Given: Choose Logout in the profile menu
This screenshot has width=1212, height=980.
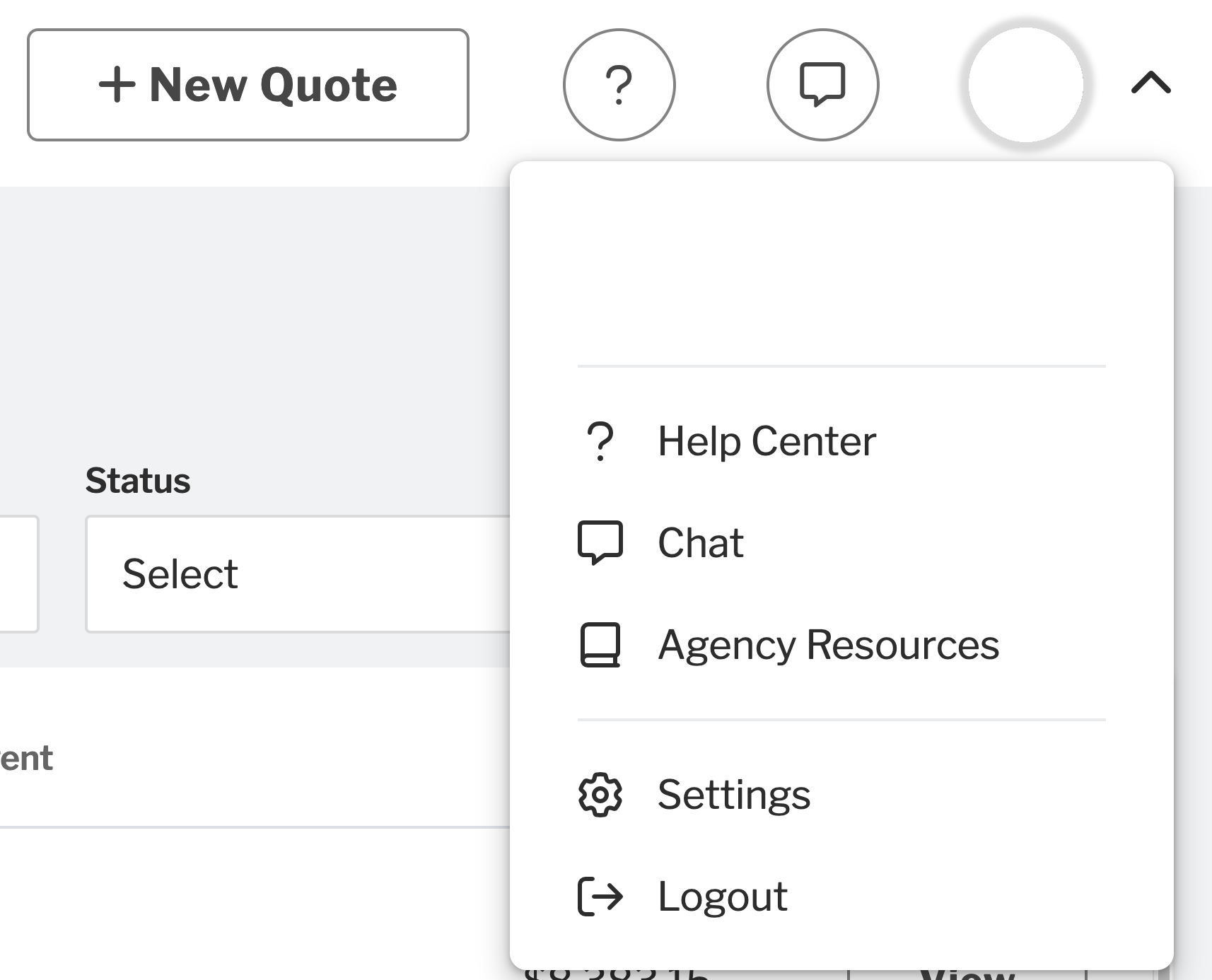Looking at the screenshot, I should pos(722,897).
